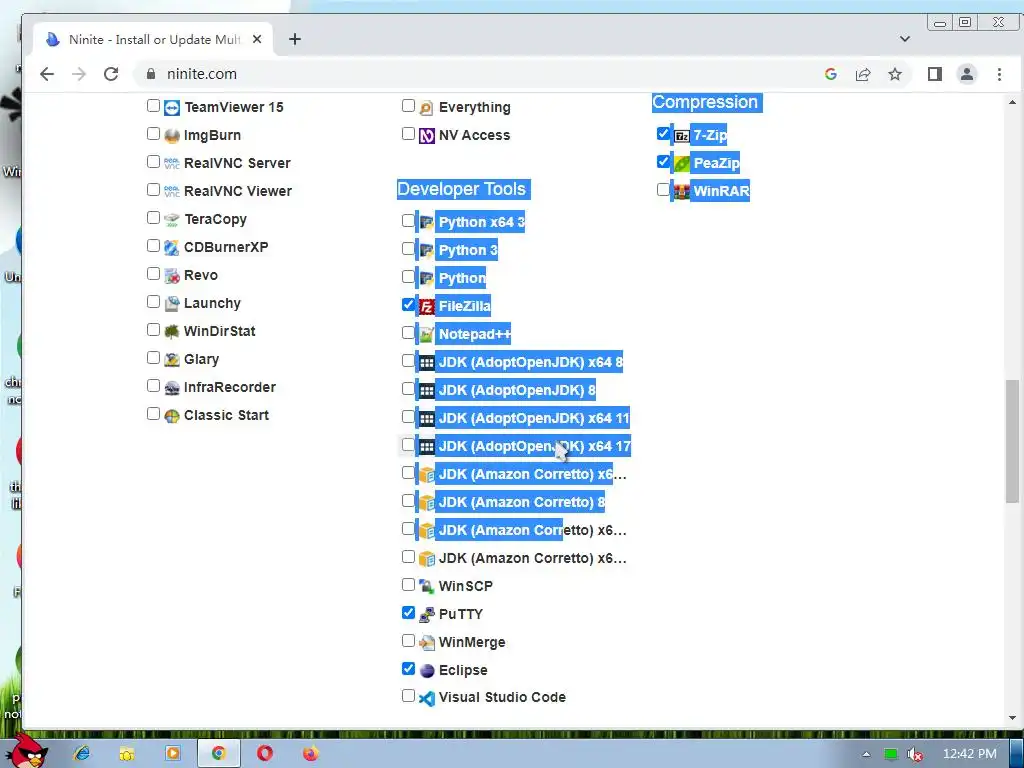Click the FileZilla red icon

426,306
